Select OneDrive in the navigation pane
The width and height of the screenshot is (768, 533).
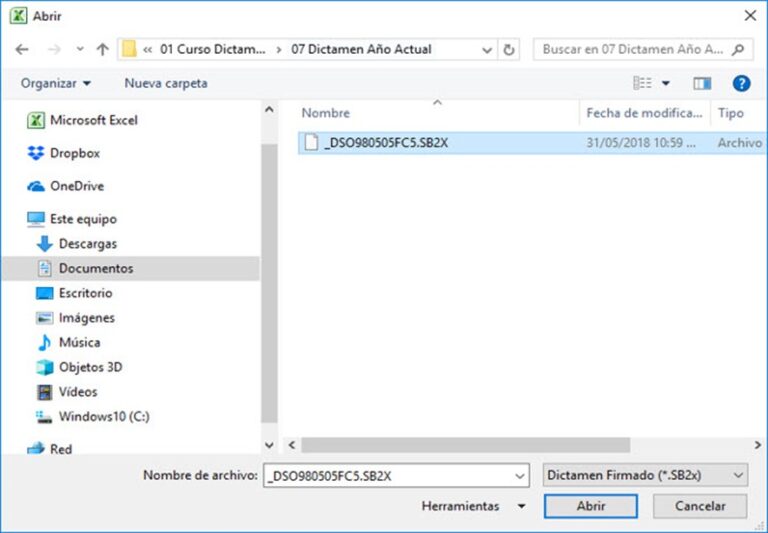(76, 186)
